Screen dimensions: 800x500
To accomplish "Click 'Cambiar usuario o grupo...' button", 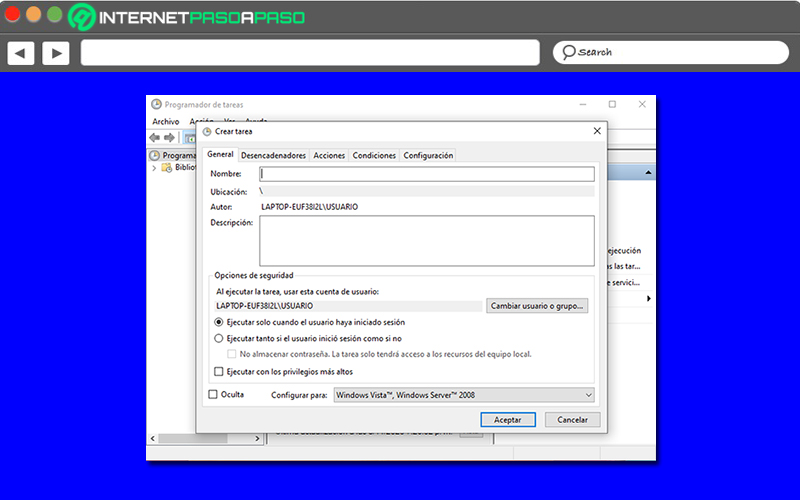I will click(537, 306).
